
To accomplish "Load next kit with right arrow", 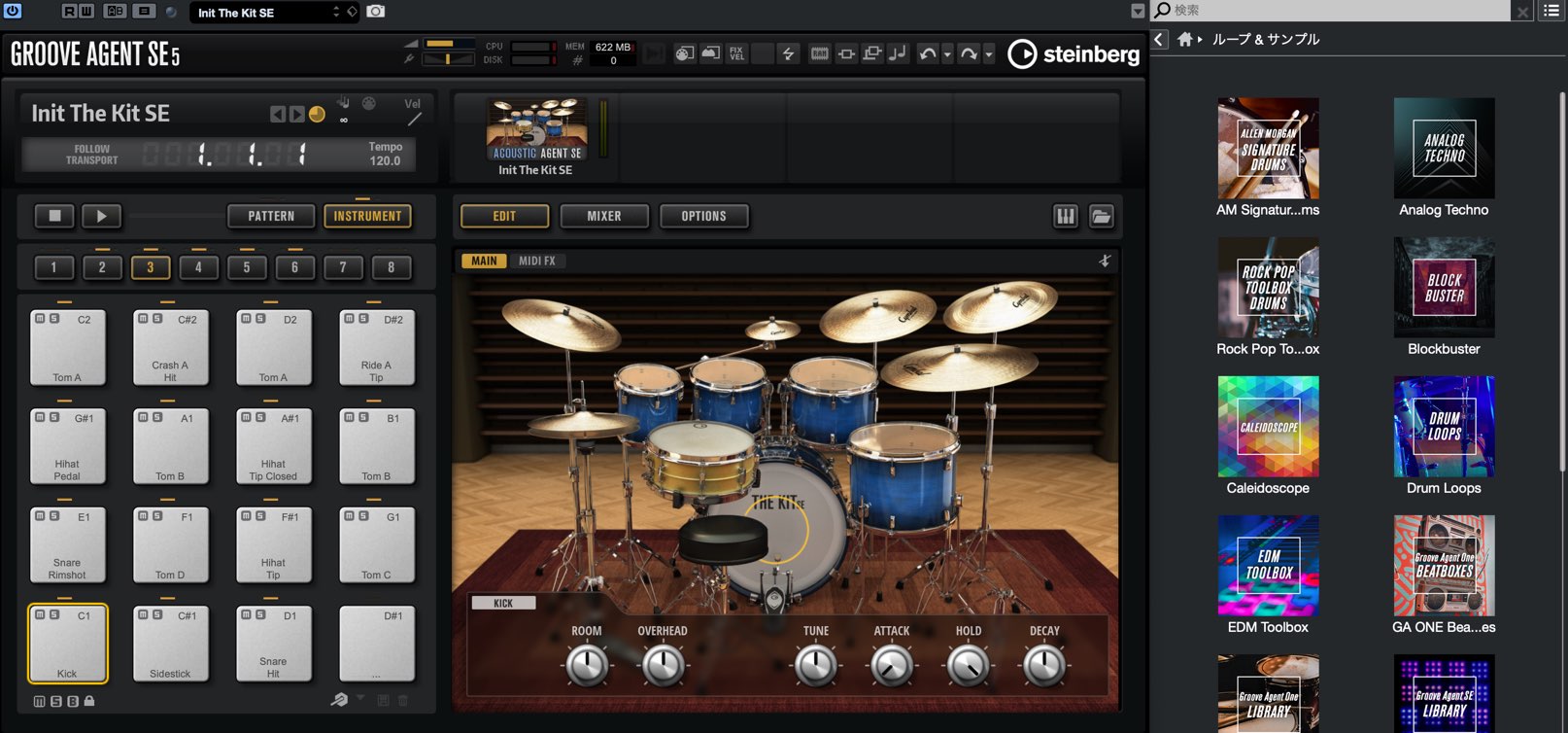I will [x=296, y=114].
